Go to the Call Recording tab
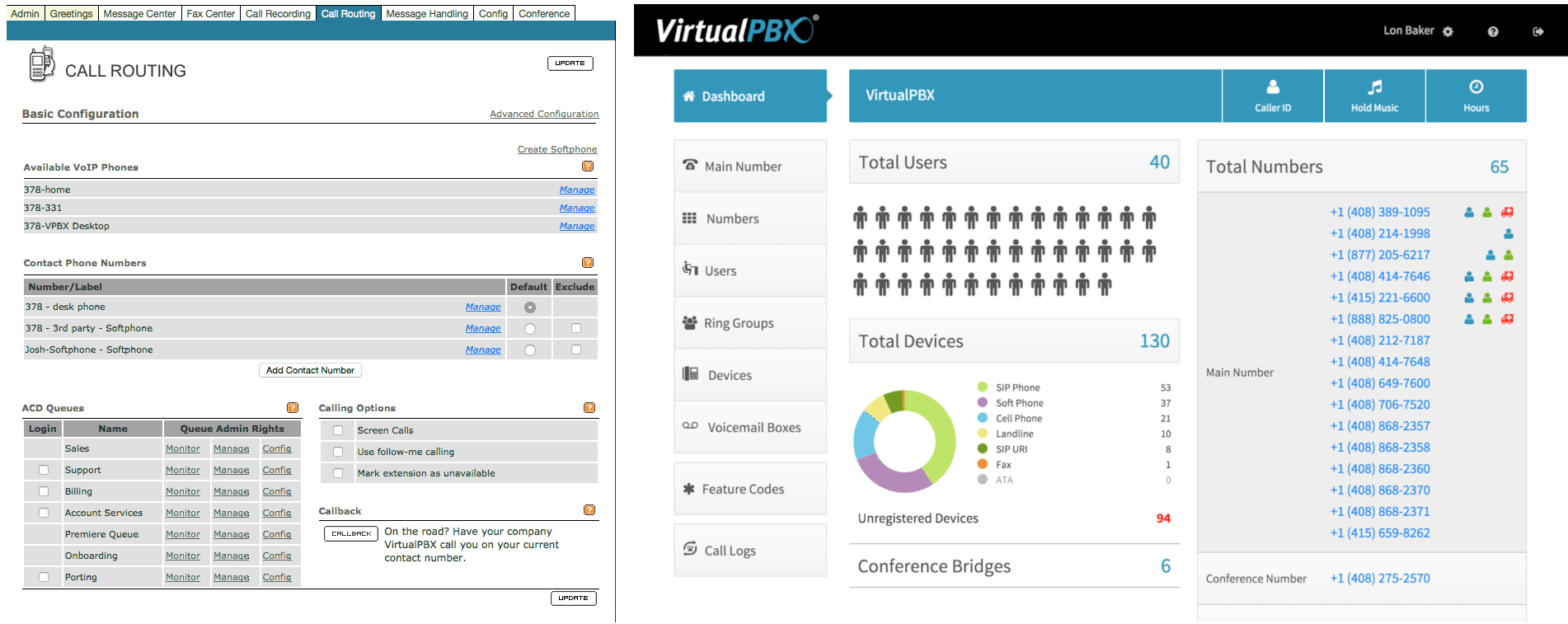The height and width of the screenshot is (624, 1568). tap(278, 14)
